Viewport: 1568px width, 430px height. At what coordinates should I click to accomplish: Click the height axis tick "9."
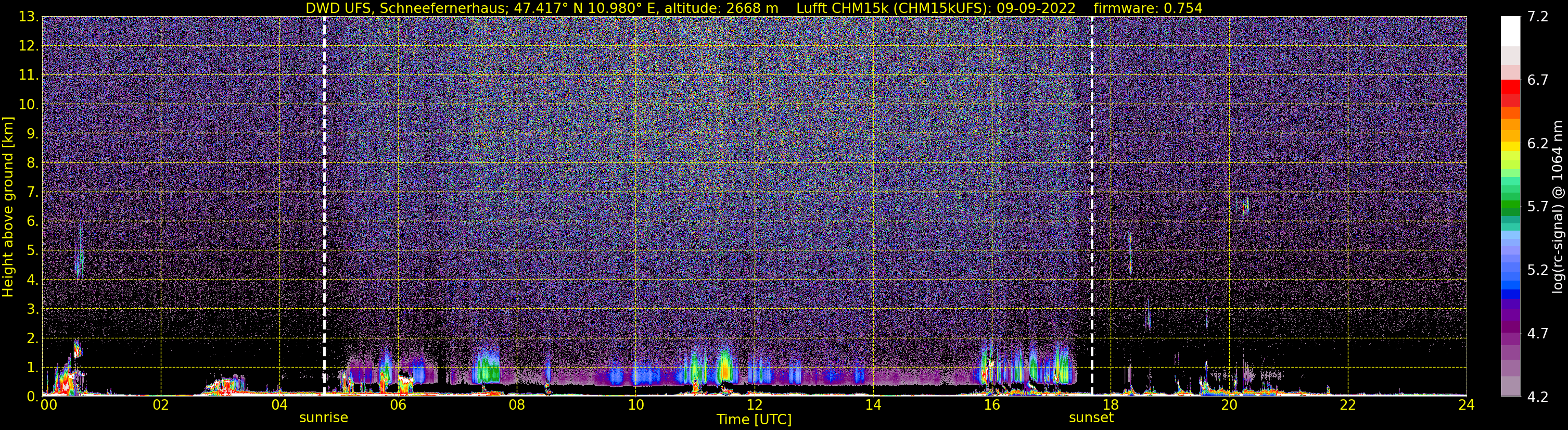[32, 134]
